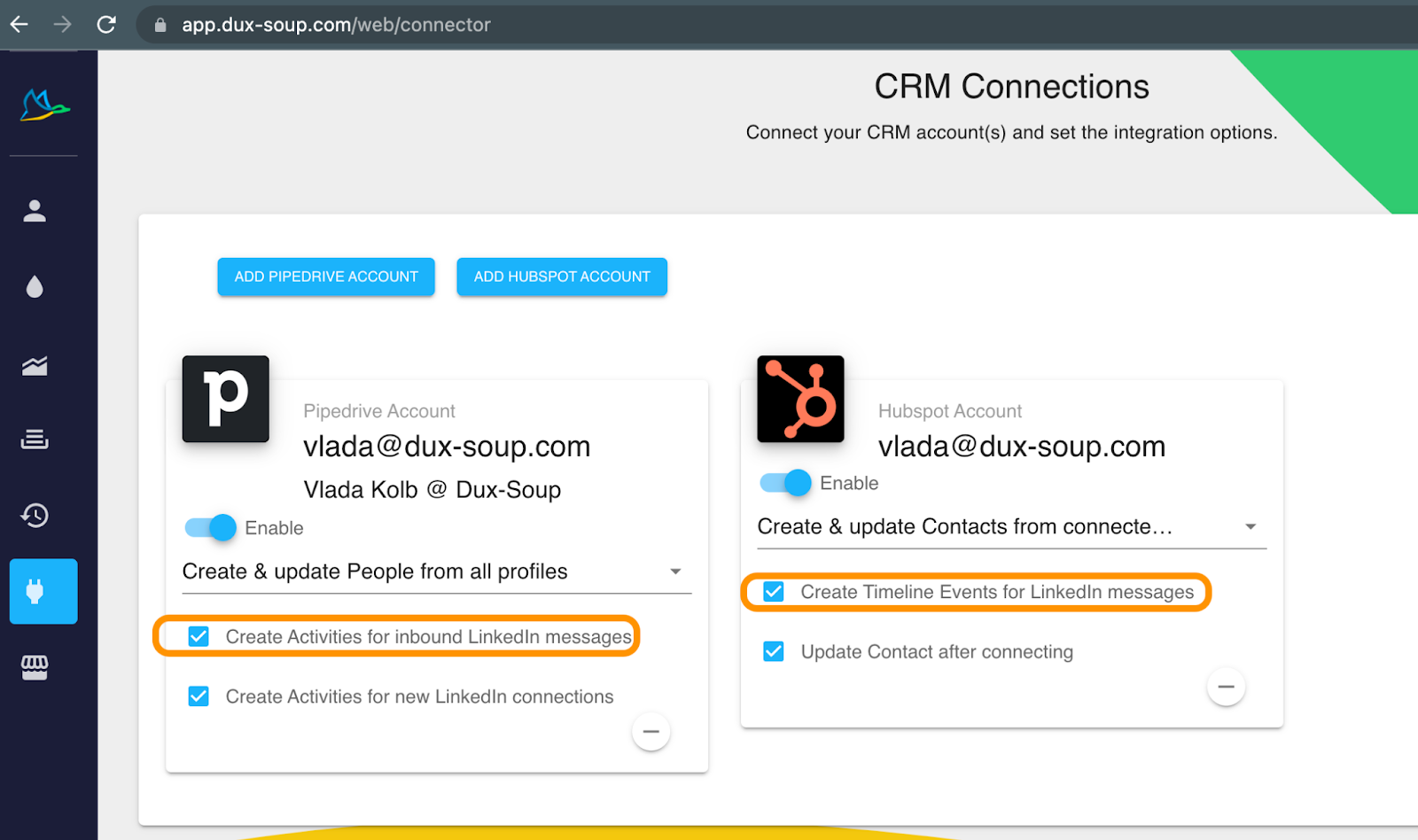This screenshot has width=1418, height=840.
Task: Click the Hubspot logo icon
Action: (800, 399)
